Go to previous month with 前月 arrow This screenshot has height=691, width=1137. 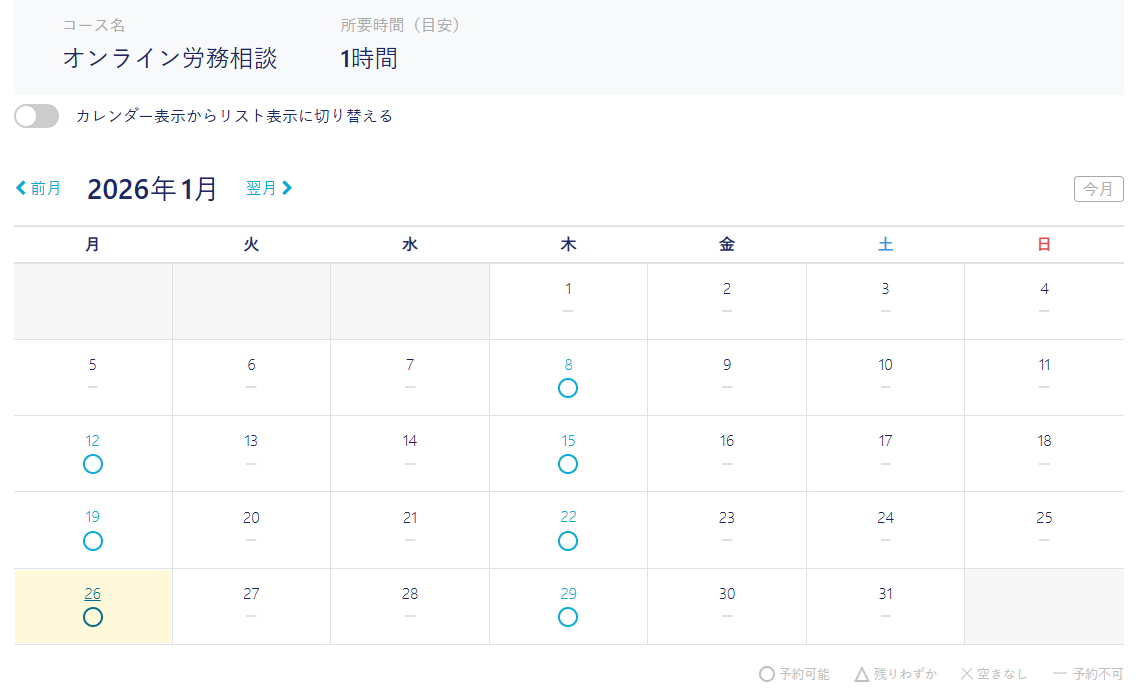pyautogui.click(x=38, y=188)
